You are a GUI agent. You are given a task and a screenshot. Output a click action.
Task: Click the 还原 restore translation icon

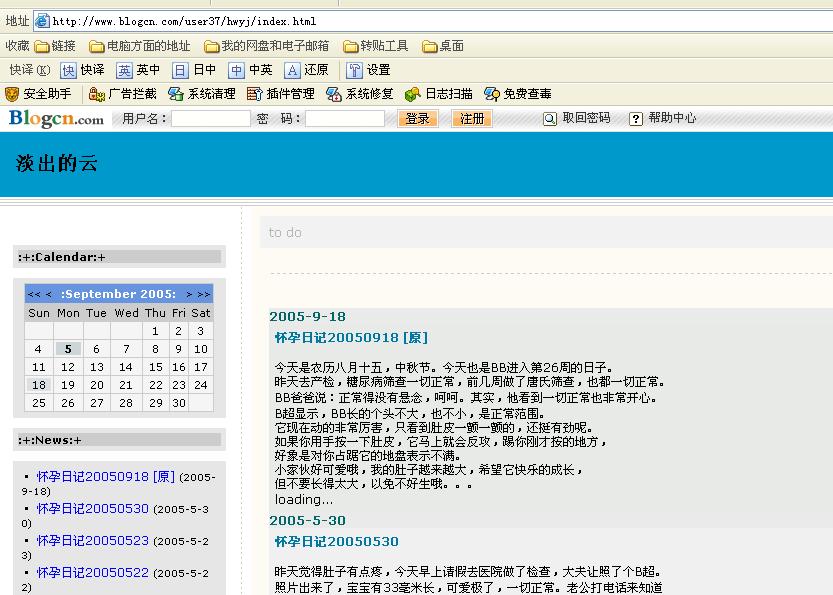pos(293,70)
